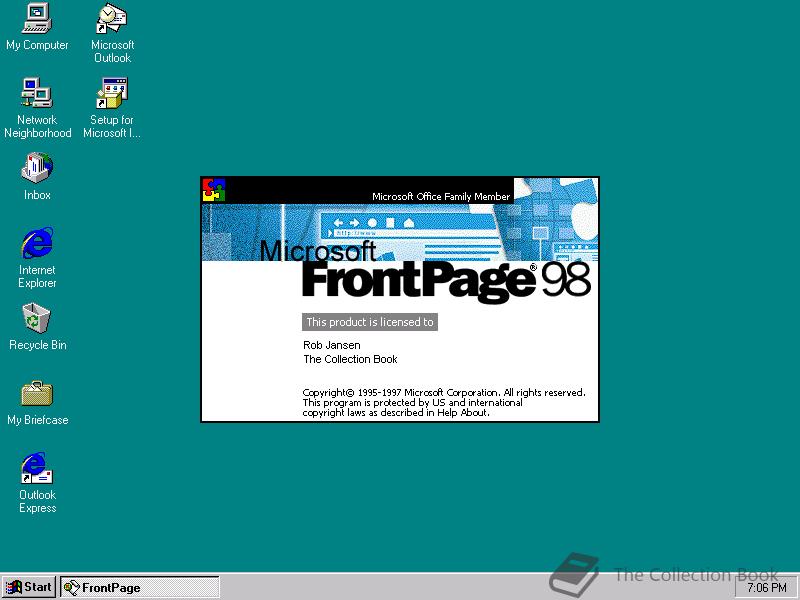Click the Copyright 1995-1997 Microsoft Corporation line
Screen dimensions: 800x600
(444, 392)
